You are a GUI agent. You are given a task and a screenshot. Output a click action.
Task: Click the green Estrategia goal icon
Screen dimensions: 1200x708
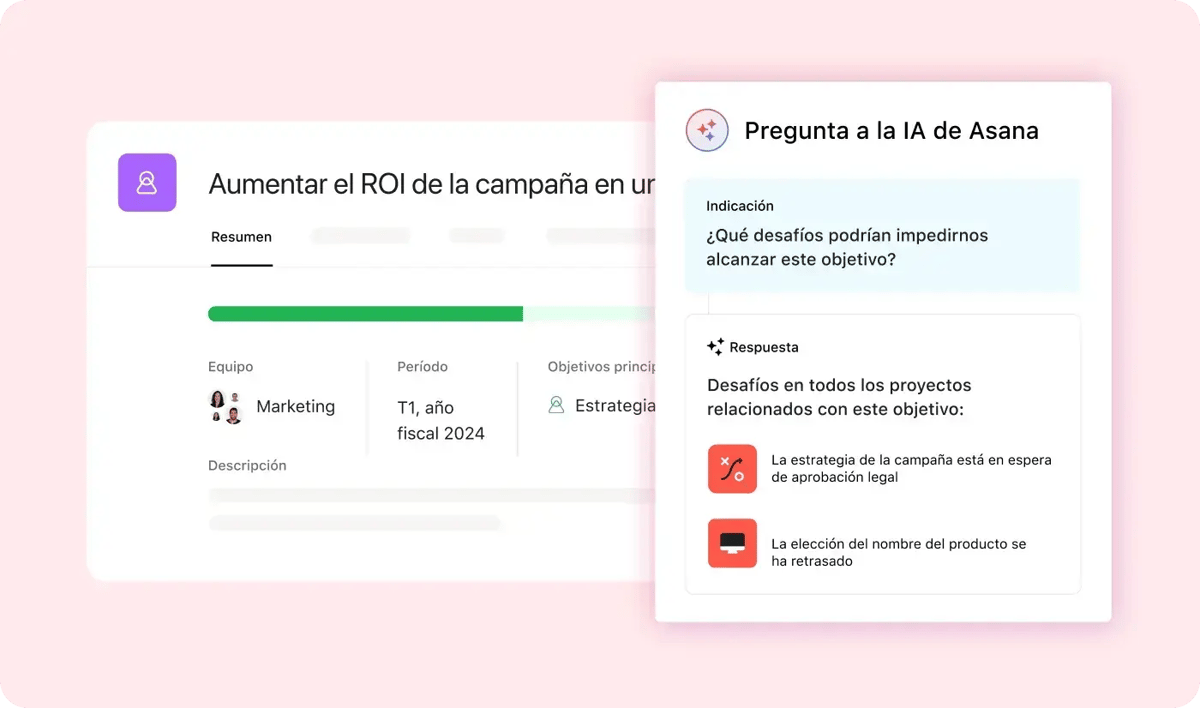556,405
